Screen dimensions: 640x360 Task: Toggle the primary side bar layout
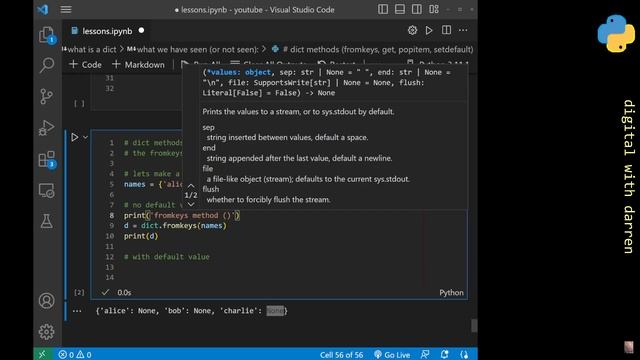[383, 9]
